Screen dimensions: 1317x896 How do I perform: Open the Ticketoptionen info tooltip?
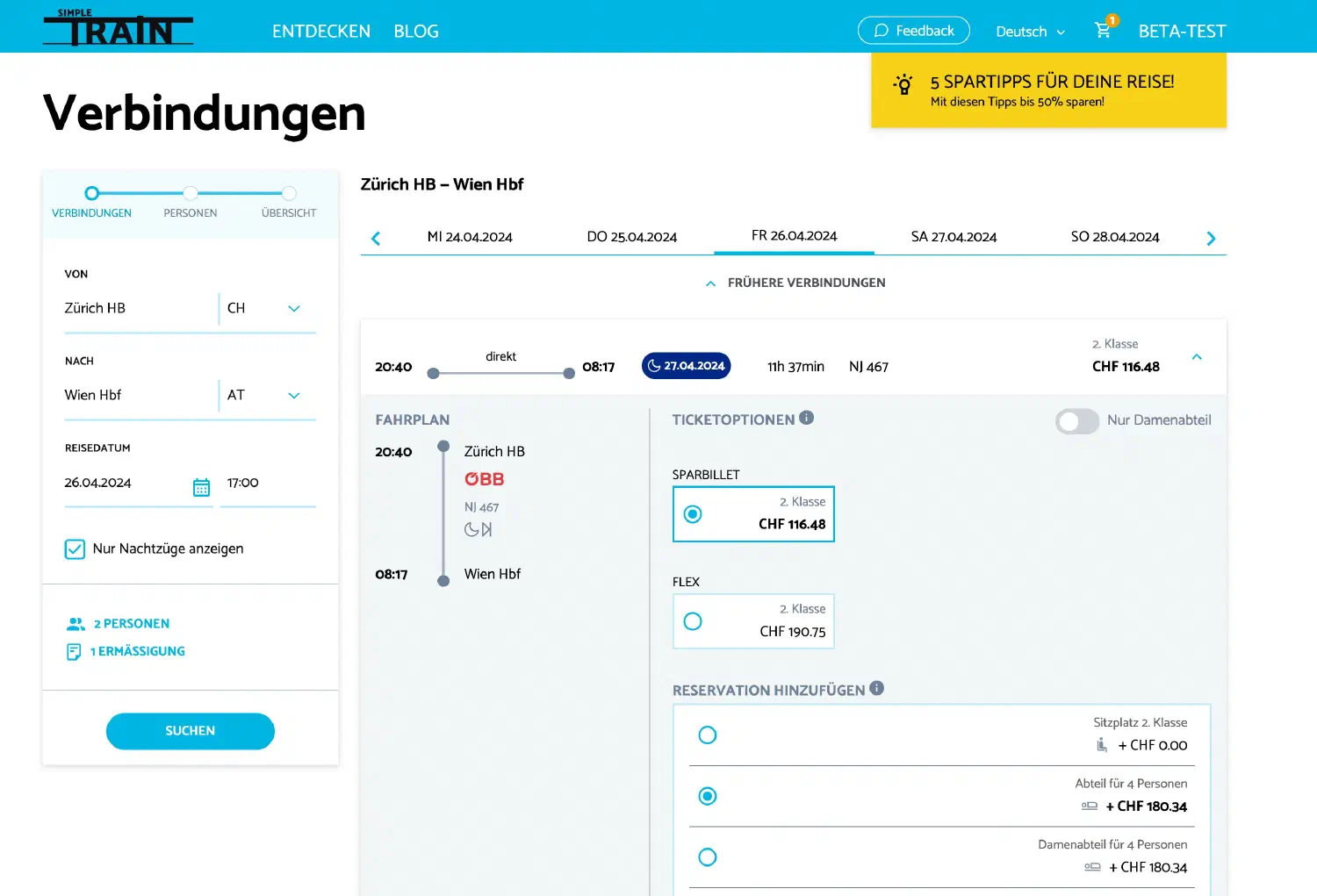pos(806,418)
